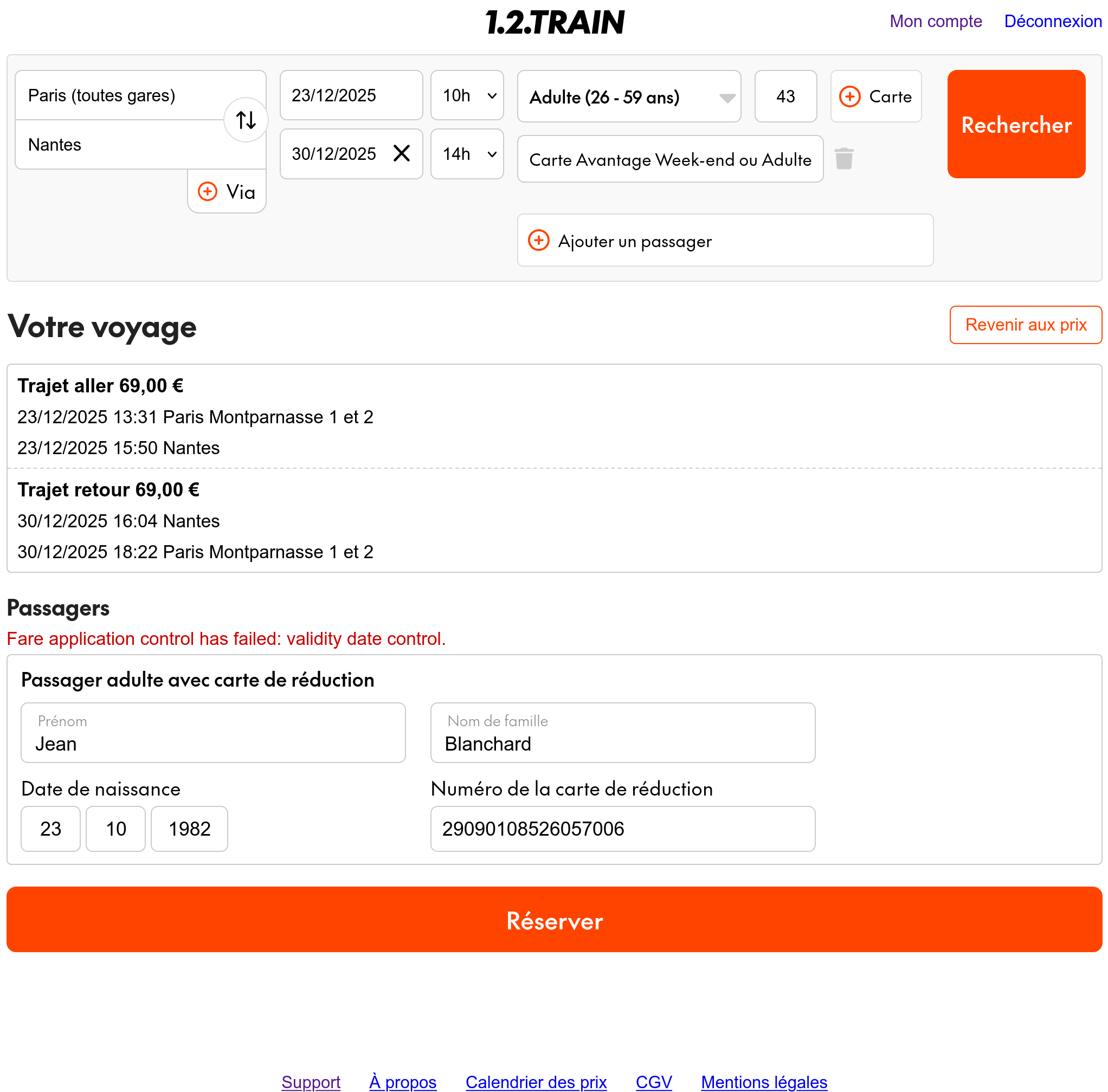This screenshot has height=1092, width=1108.
Task: Add a discount card with Carte button
Action: [x=875, y=96]
